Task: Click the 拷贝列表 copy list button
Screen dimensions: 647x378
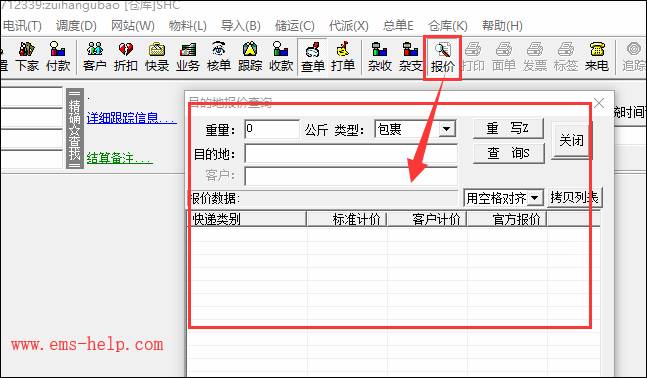Action: 574,198
